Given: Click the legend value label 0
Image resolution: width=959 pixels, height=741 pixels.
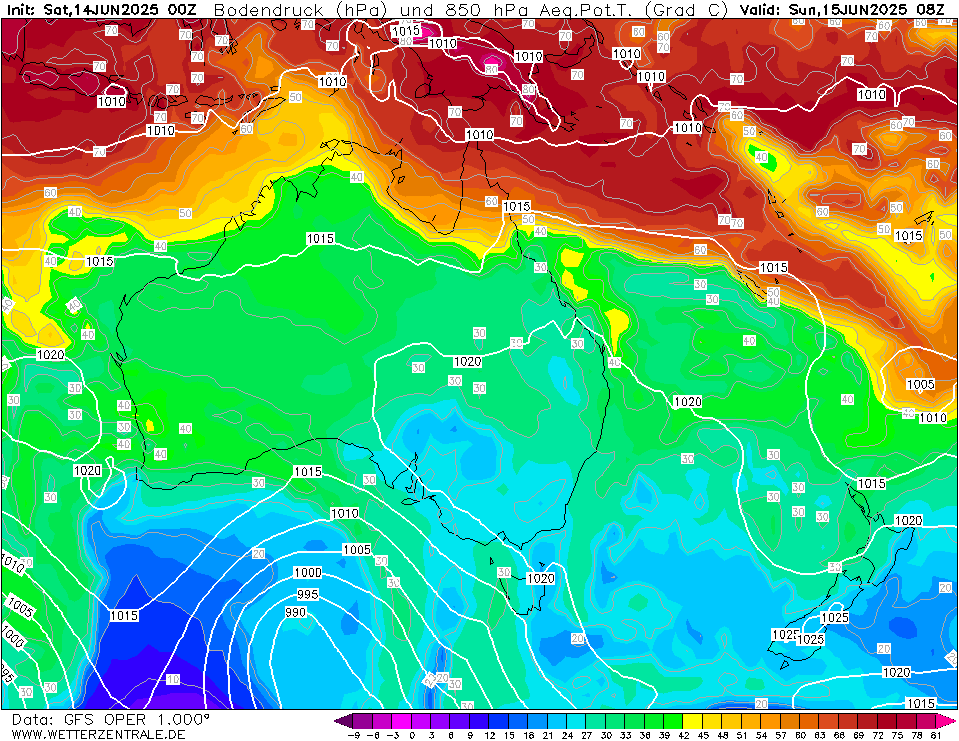Looking at the screenshot, I should tap(412, 735).
